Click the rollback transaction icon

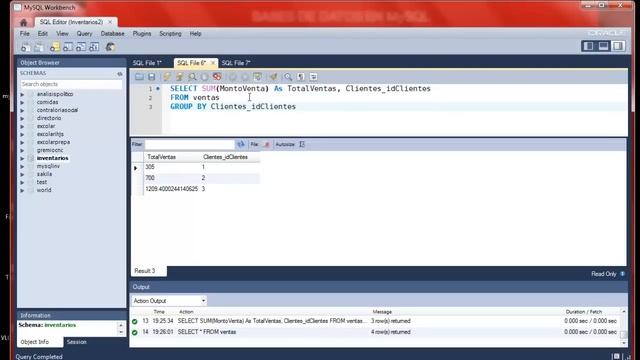[x=245, y=77]
